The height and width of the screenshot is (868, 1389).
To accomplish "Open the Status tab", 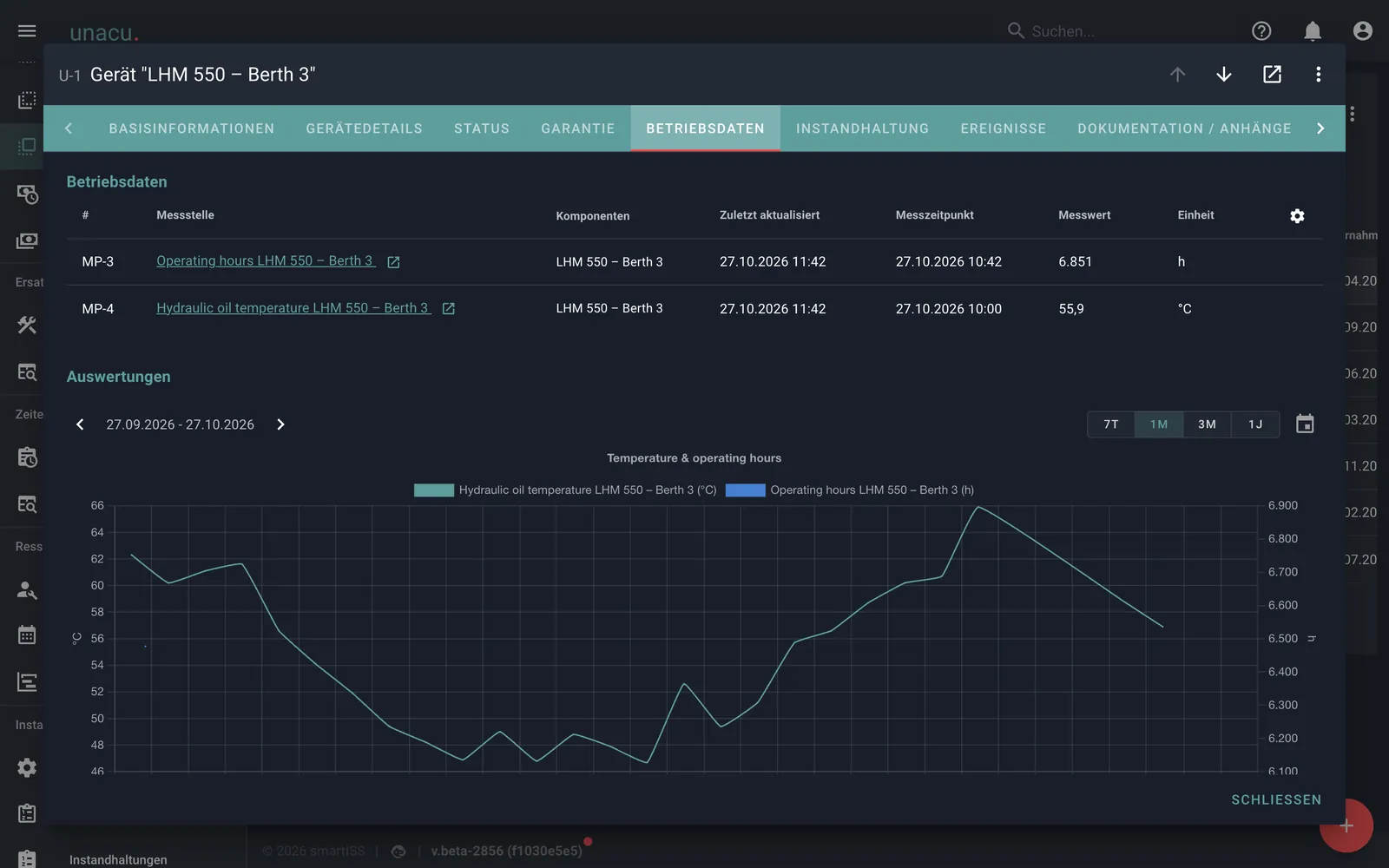I will [x=482, y=128].
